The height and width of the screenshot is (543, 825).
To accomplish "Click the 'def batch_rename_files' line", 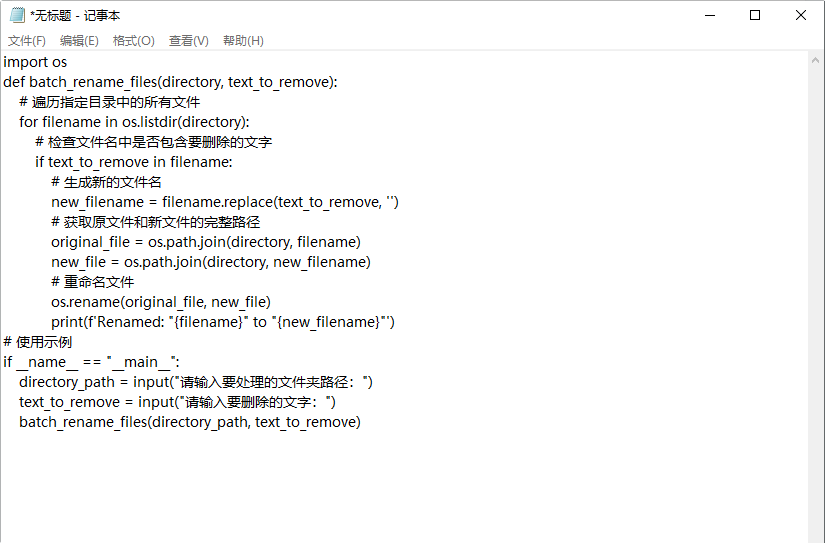I will [170, 82].
